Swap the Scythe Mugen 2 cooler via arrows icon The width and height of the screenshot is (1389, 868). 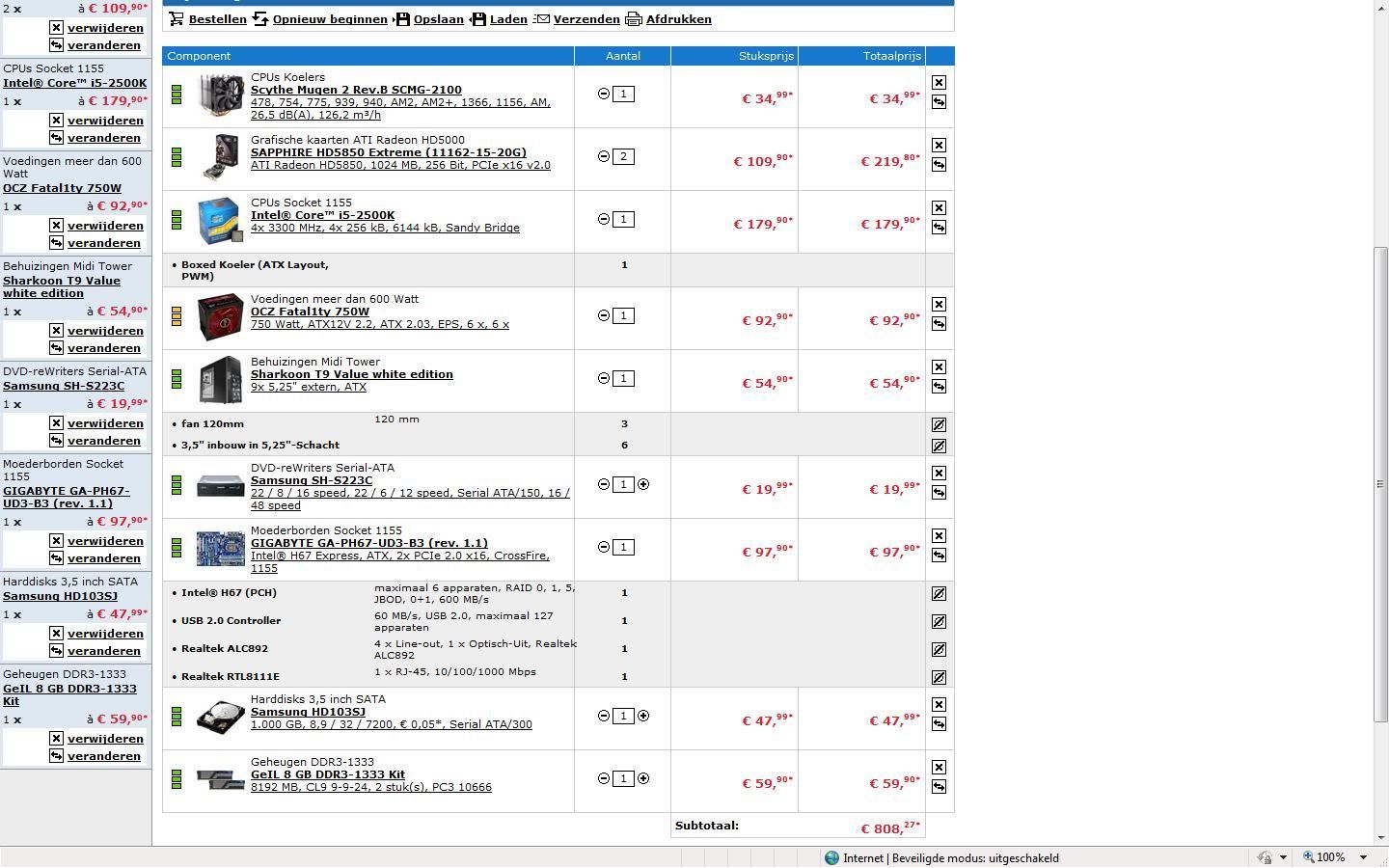click(939, 102)
